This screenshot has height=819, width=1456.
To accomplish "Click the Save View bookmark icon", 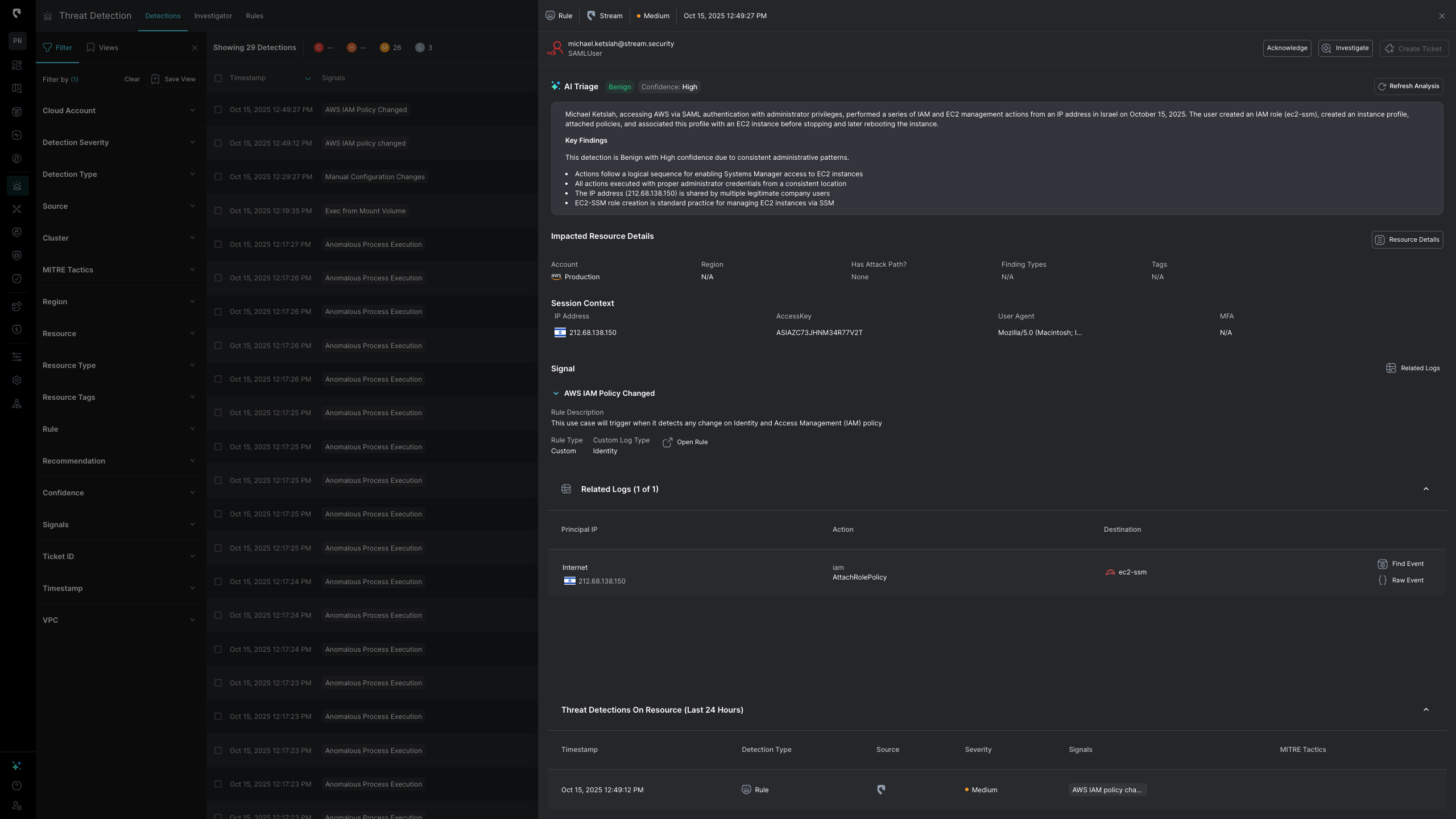I will [155, 80].
